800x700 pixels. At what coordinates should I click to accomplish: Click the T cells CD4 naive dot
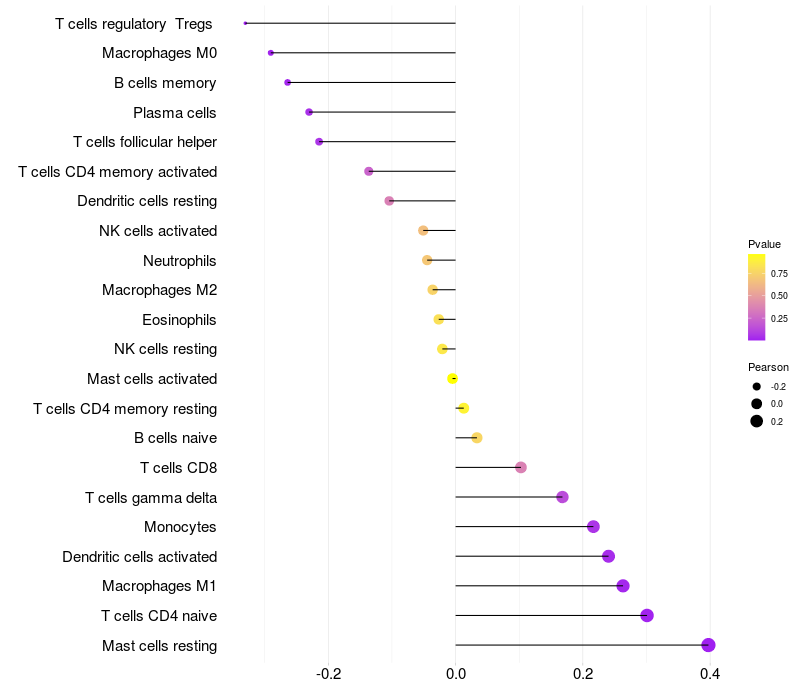[647, 615]
